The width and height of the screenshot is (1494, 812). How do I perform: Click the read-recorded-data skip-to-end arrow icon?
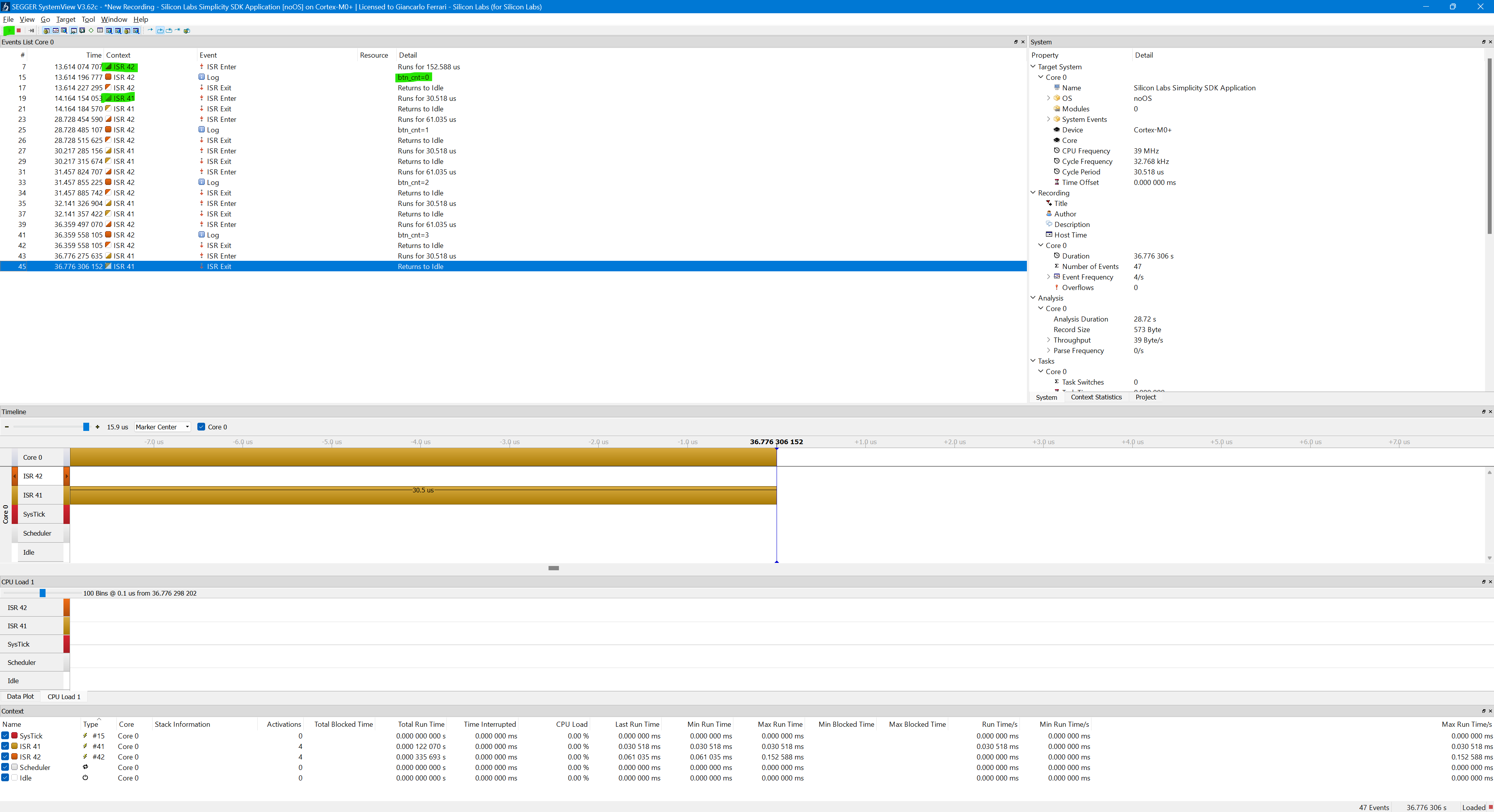pyautogui.click(x=31, y=31)
